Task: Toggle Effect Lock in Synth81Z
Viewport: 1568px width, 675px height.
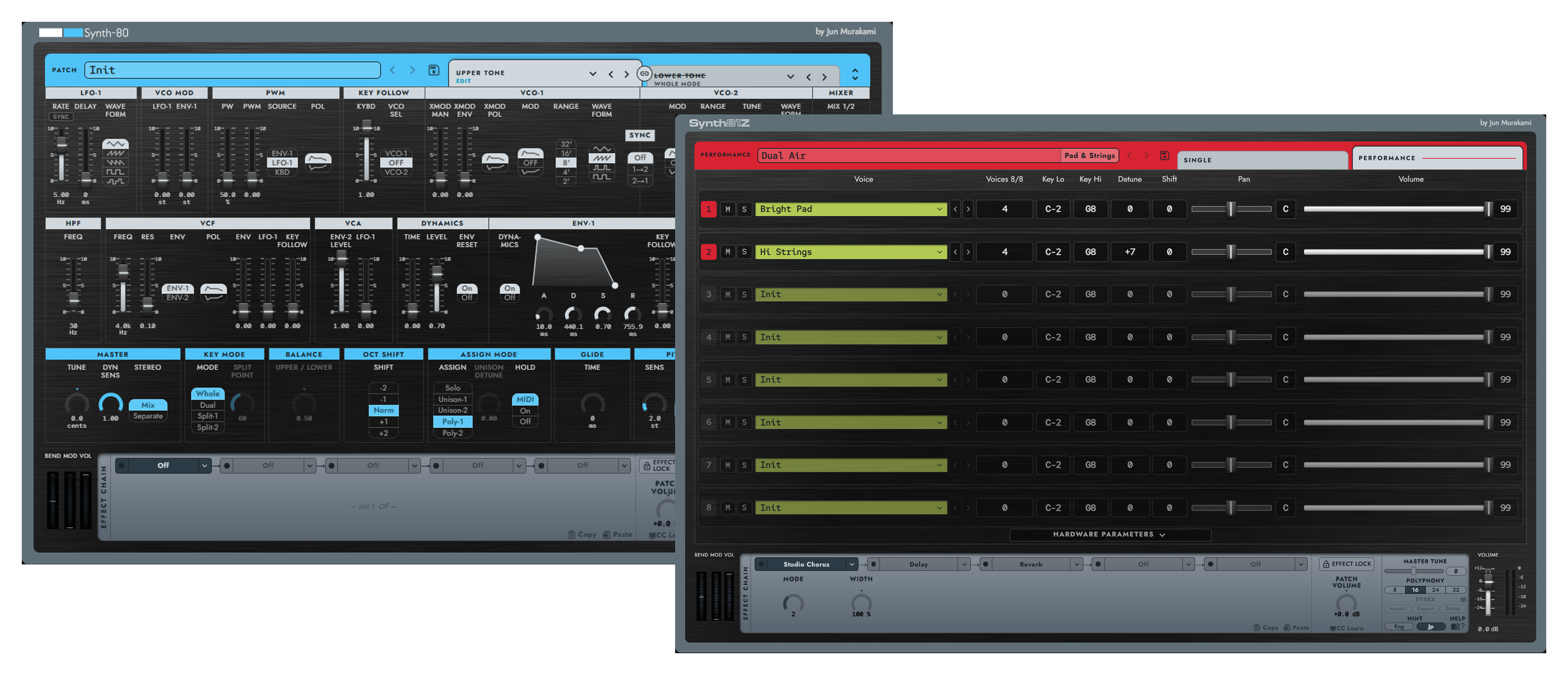Action: (1346, 563)
